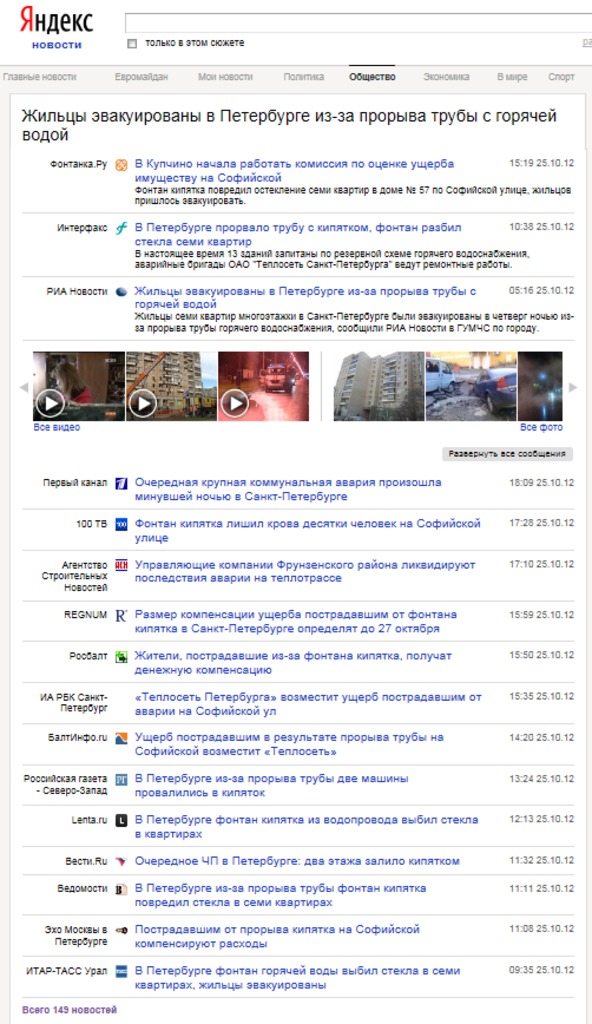Screen dimensions: 592x1024
Task: Click the Фонтанка.Ру source icon
Action: pos(121,165)
